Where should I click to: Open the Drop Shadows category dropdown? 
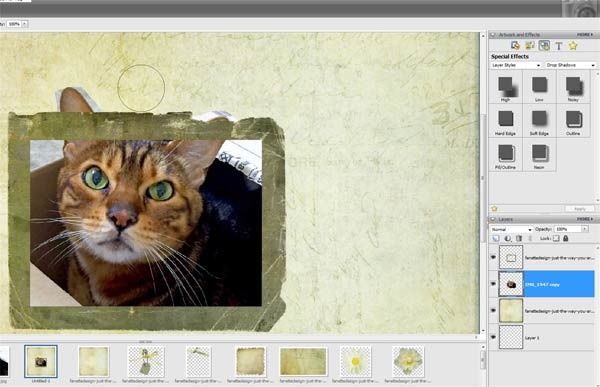pyautogui.click(x=571, y=65)
